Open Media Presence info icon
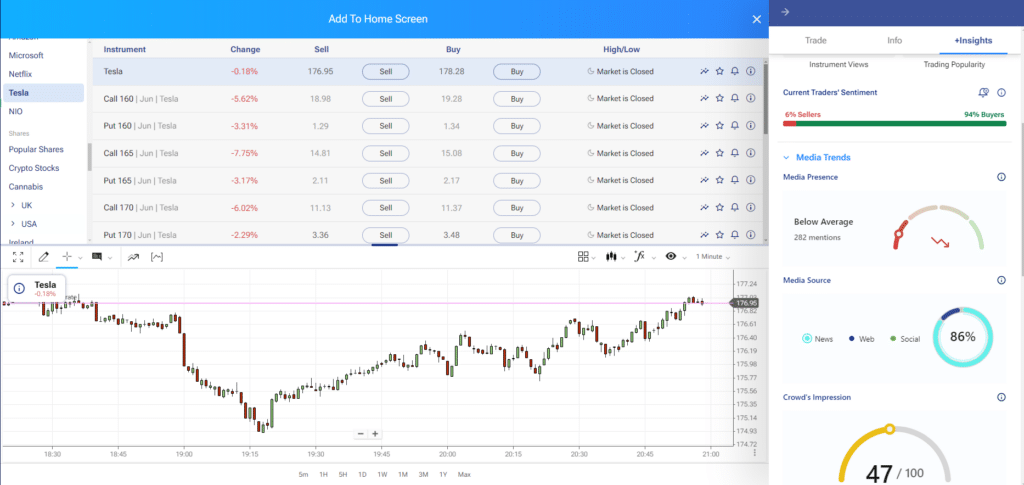The height and width of the screenshot is (485, 1024). coord(1001,177)
